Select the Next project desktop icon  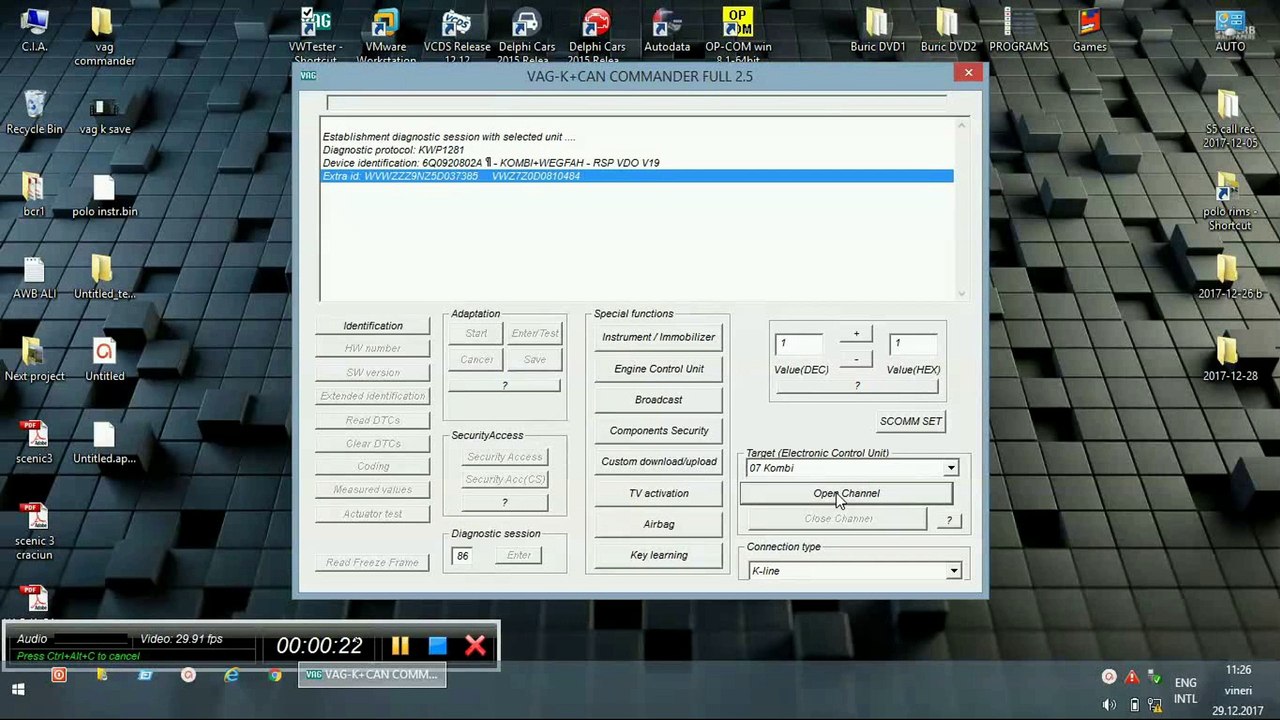(x=34, y=360)
